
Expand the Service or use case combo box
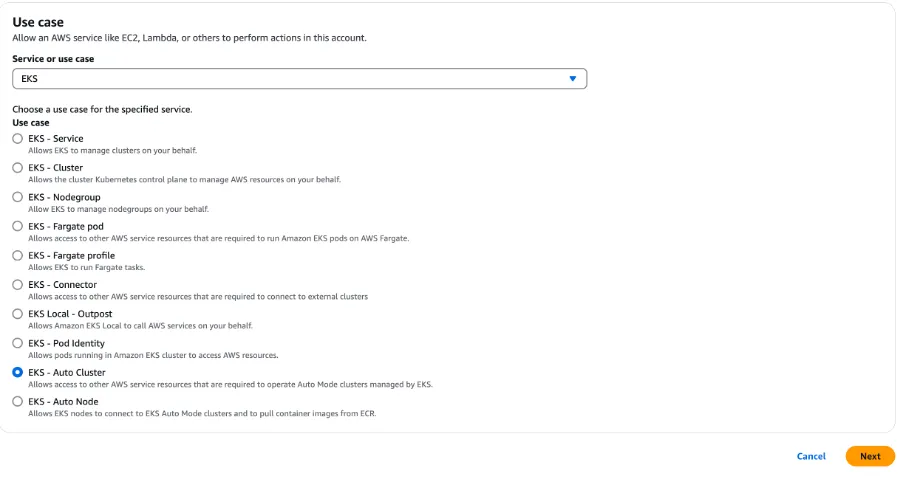299,79
